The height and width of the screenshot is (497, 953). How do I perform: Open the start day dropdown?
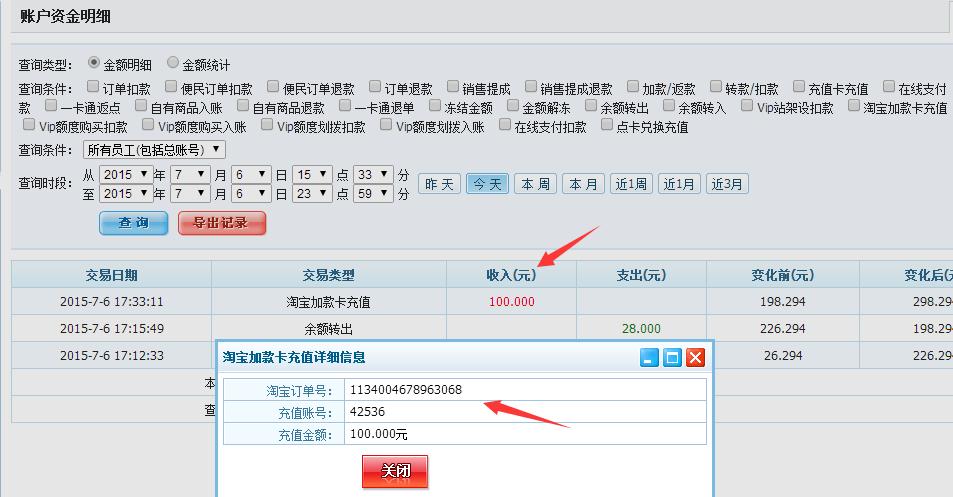(251, 174)
